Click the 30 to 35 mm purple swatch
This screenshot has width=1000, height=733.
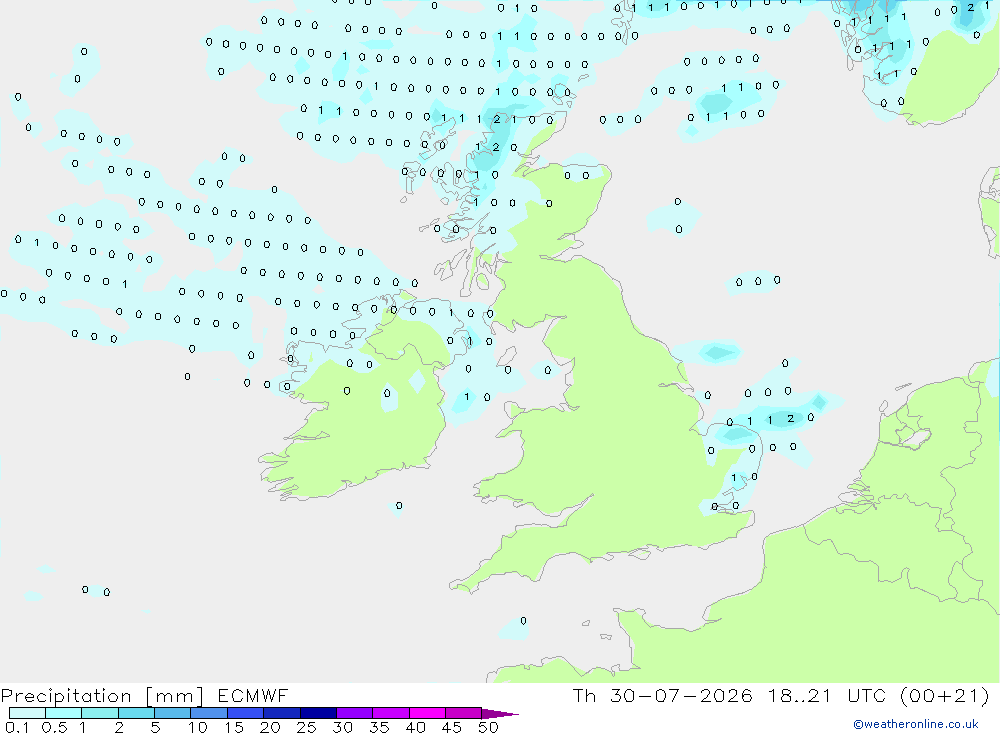pyautogui.click(x=355, y=713)
